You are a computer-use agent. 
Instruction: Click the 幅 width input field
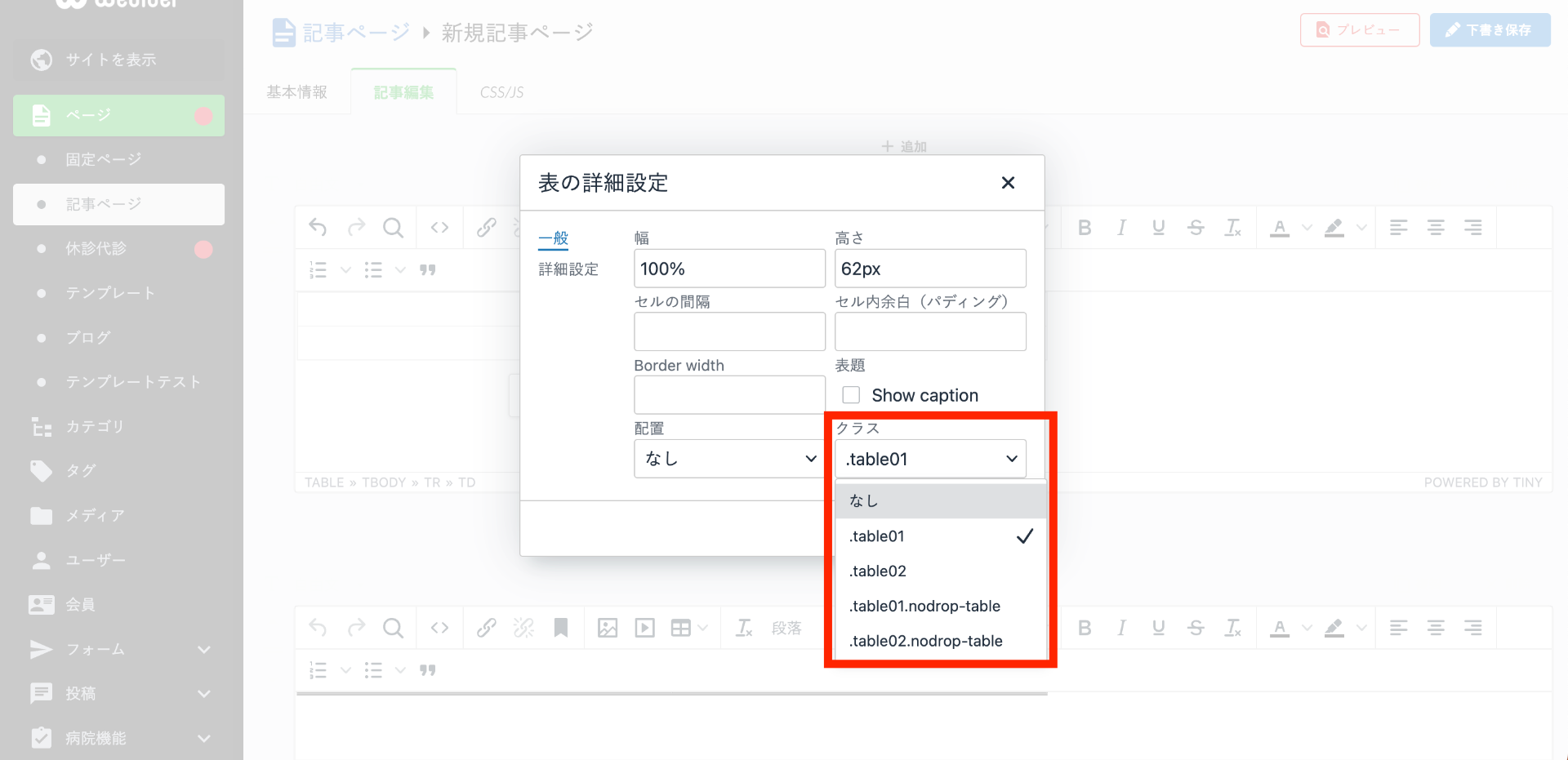729,269
